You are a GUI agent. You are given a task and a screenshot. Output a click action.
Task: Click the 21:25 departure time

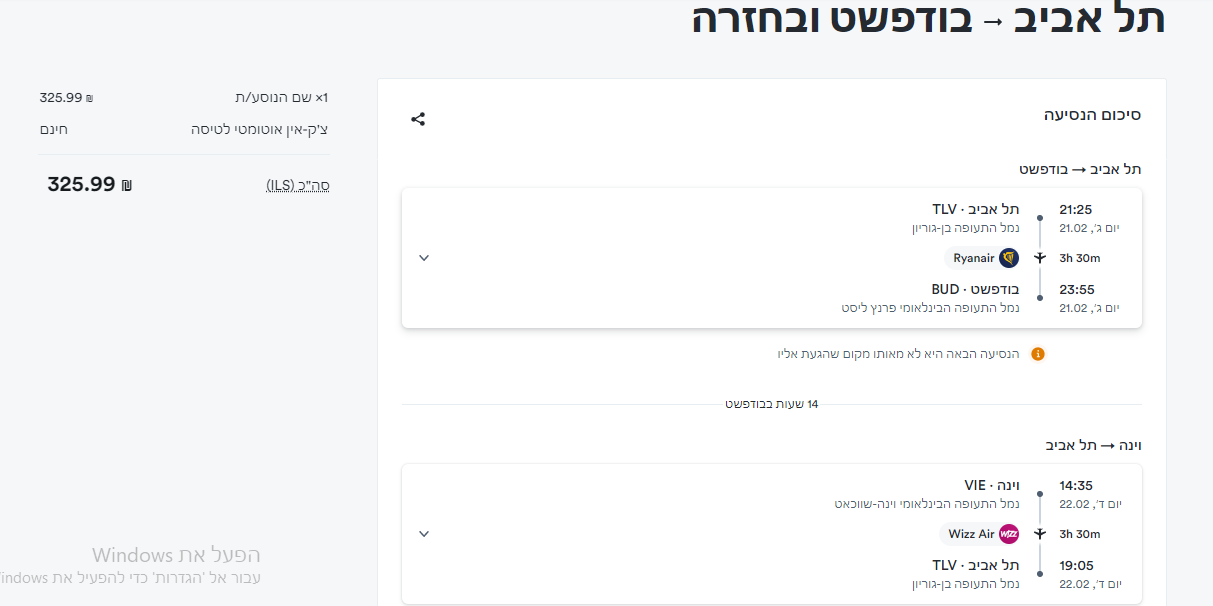[1076, 210]
